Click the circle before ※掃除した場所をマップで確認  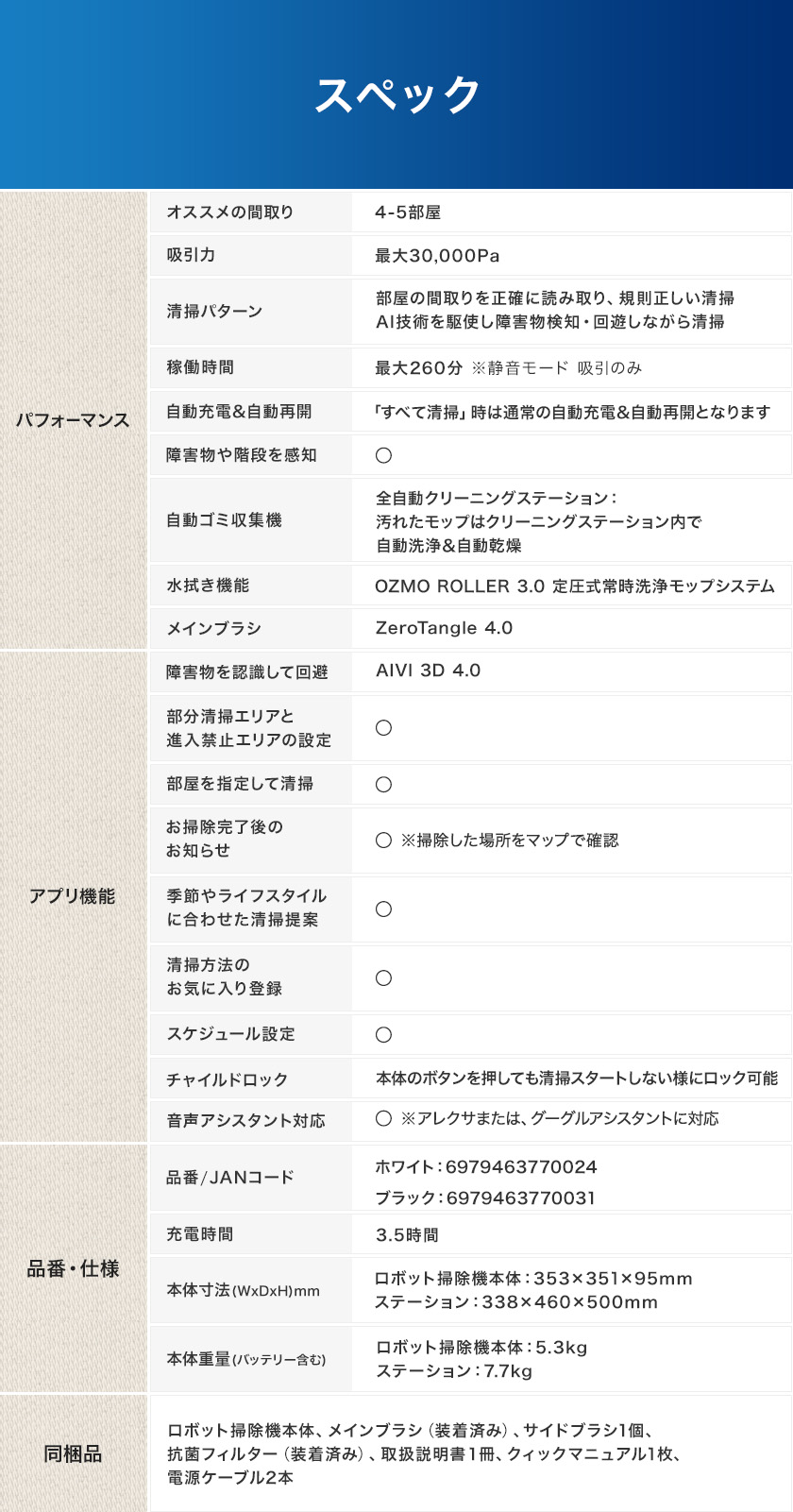383,841
